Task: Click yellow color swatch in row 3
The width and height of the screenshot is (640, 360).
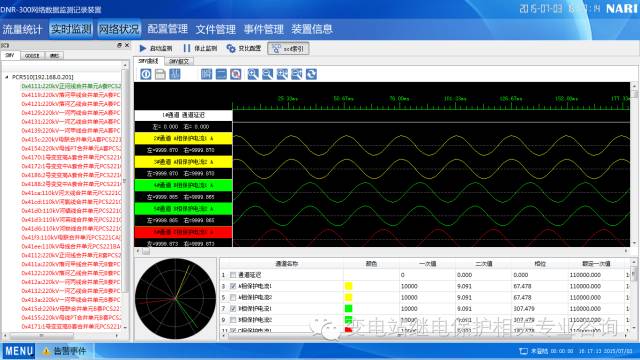Action: 348,286
